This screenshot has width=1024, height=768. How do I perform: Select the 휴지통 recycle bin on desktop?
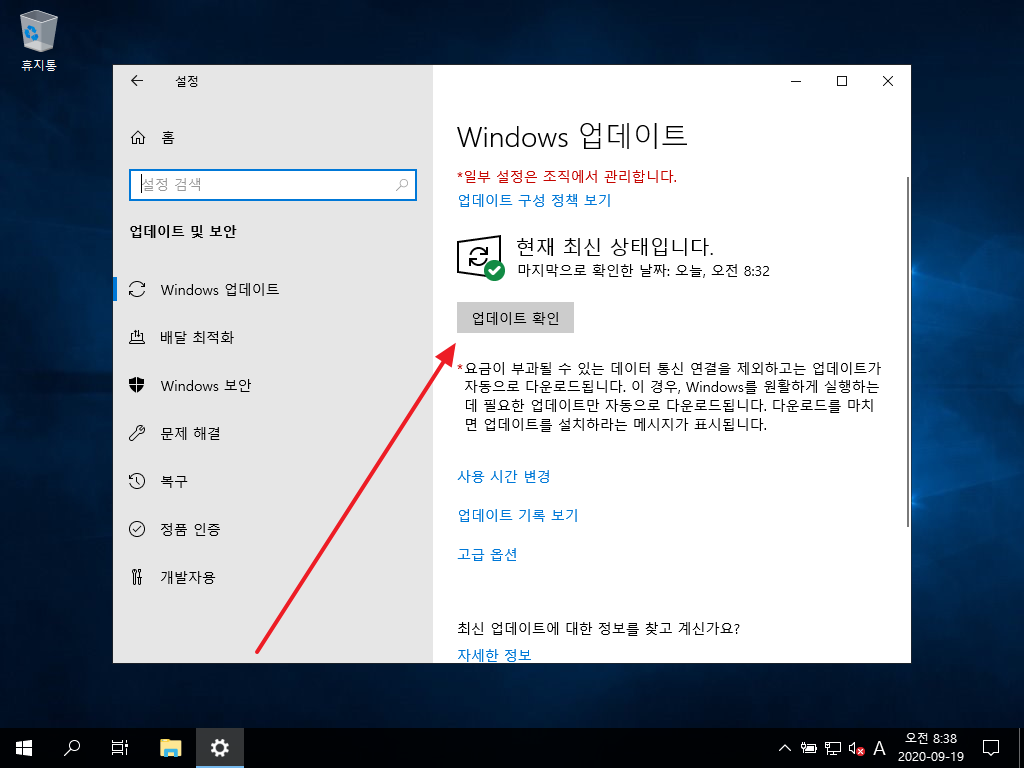(39, 40)
